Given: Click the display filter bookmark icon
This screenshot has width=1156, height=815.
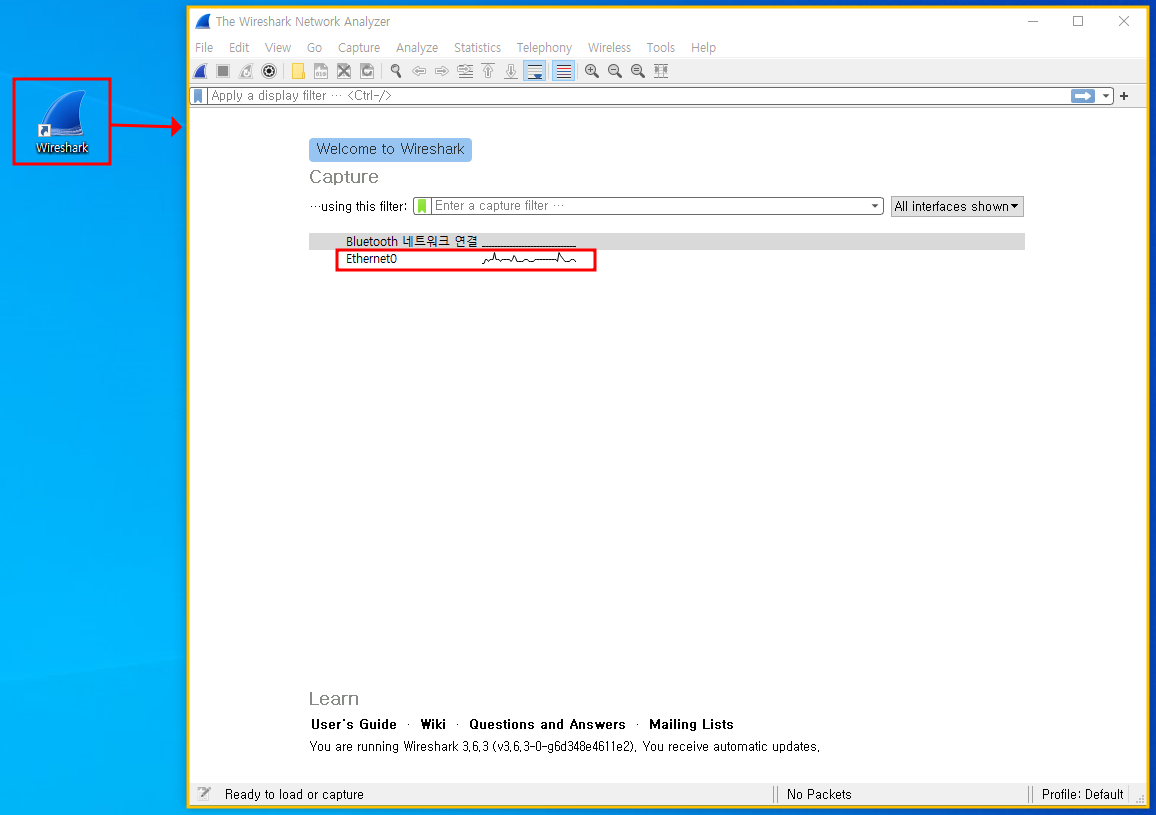Looking at the screenshot, I should (x=198, y=96).
